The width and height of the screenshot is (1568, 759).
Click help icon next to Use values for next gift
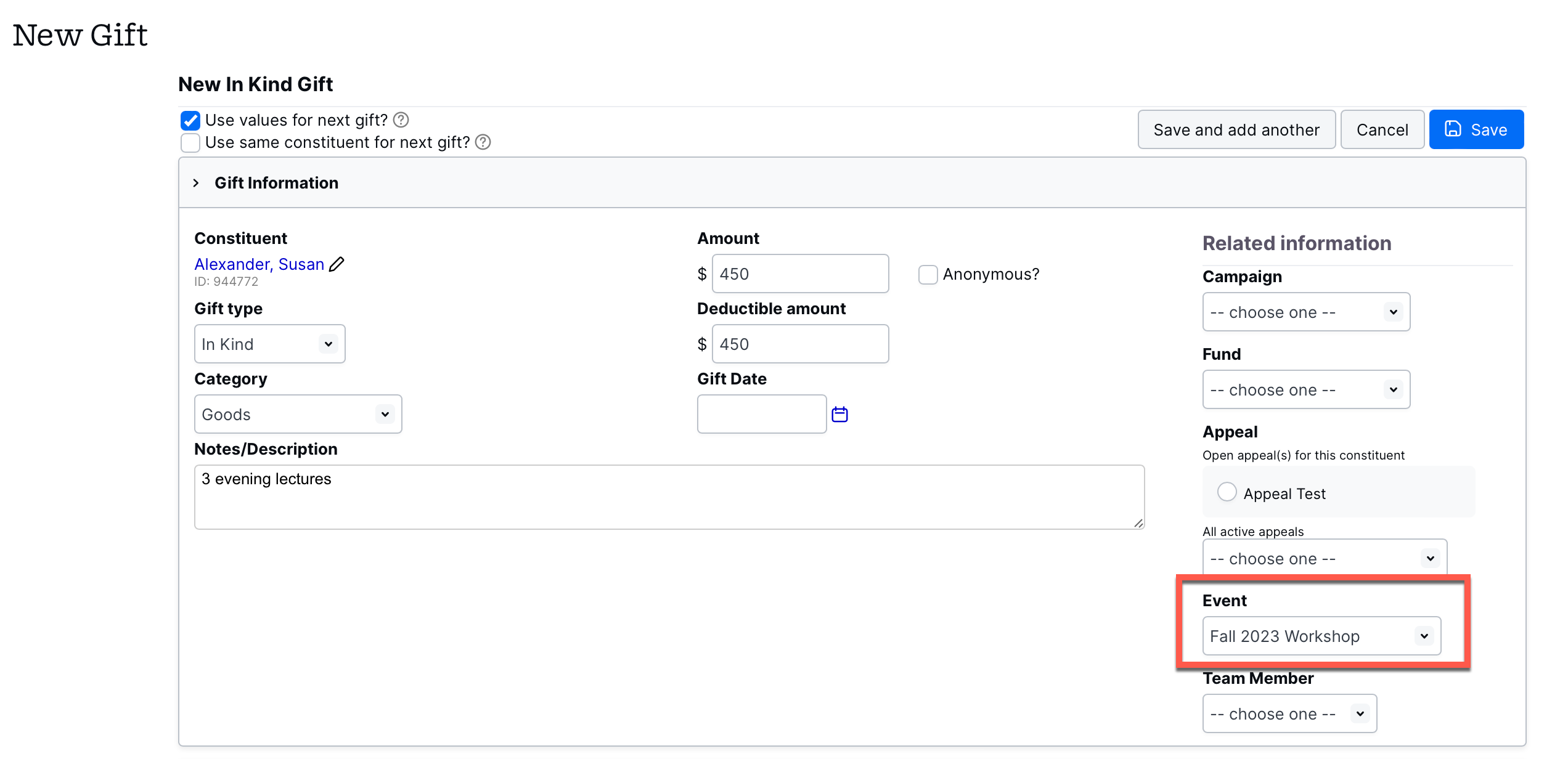[401, 120]
